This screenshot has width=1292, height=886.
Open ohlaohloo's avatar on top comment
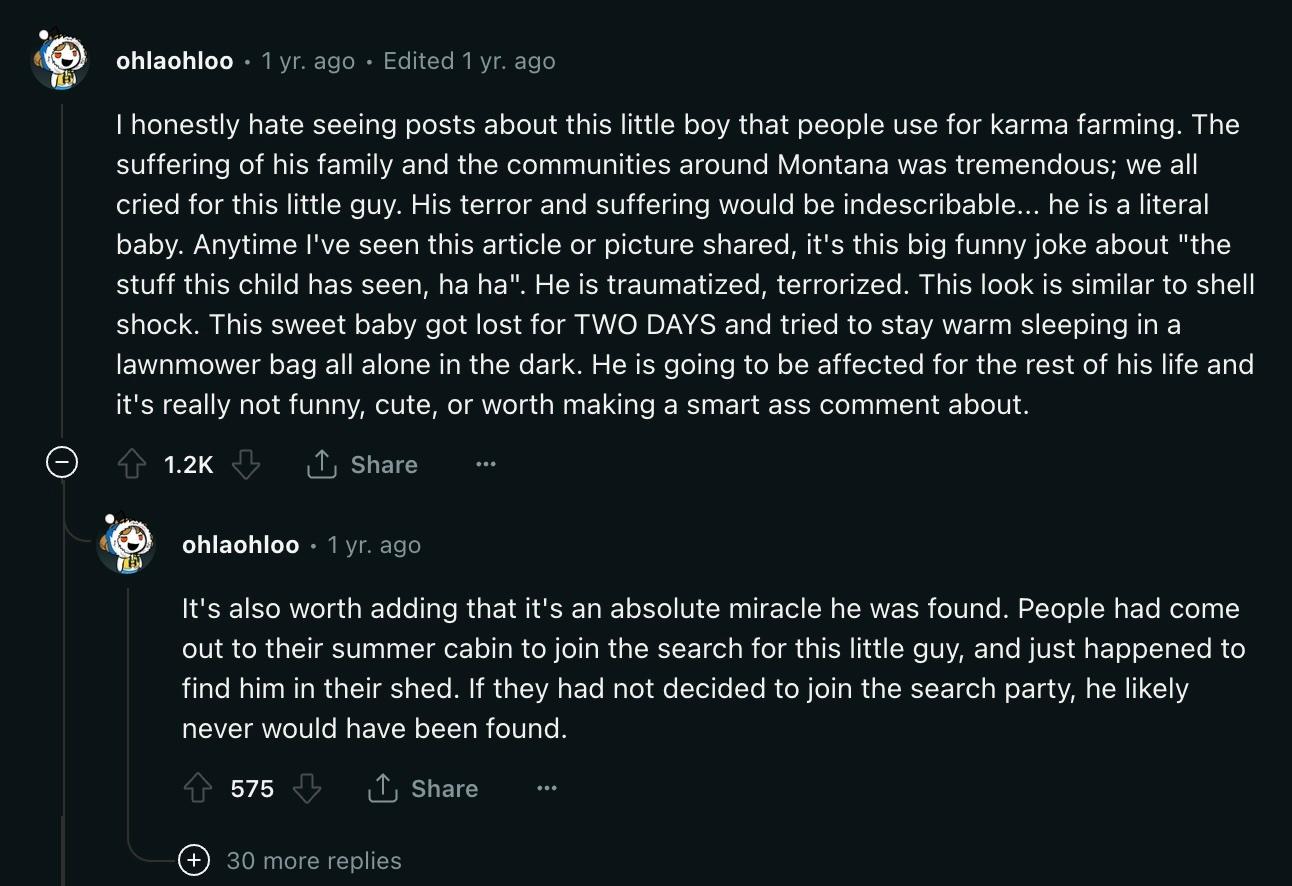pos(61,60)
